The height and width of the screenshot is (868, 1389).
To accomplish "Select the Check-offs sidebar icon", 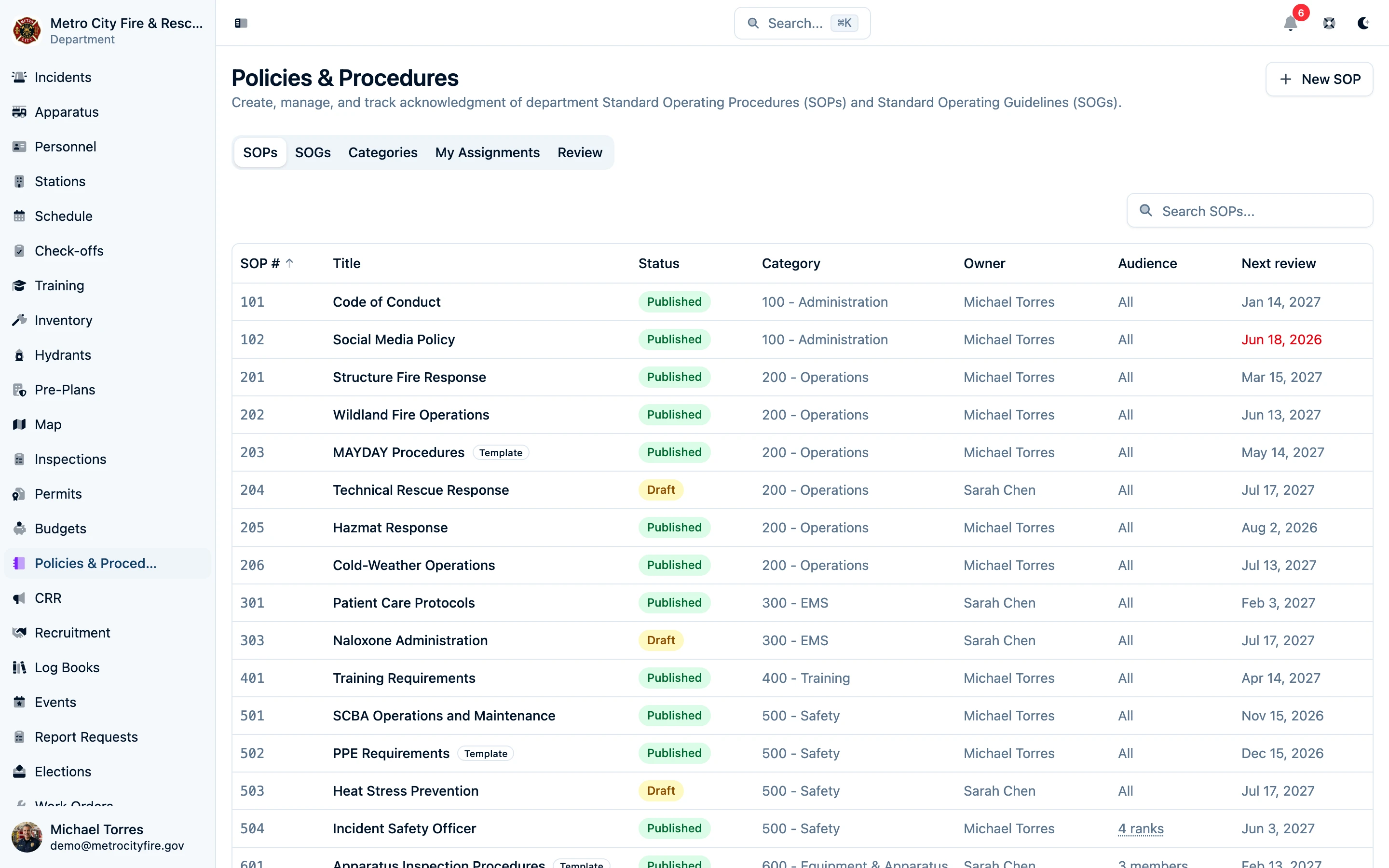I will point(19,251).
